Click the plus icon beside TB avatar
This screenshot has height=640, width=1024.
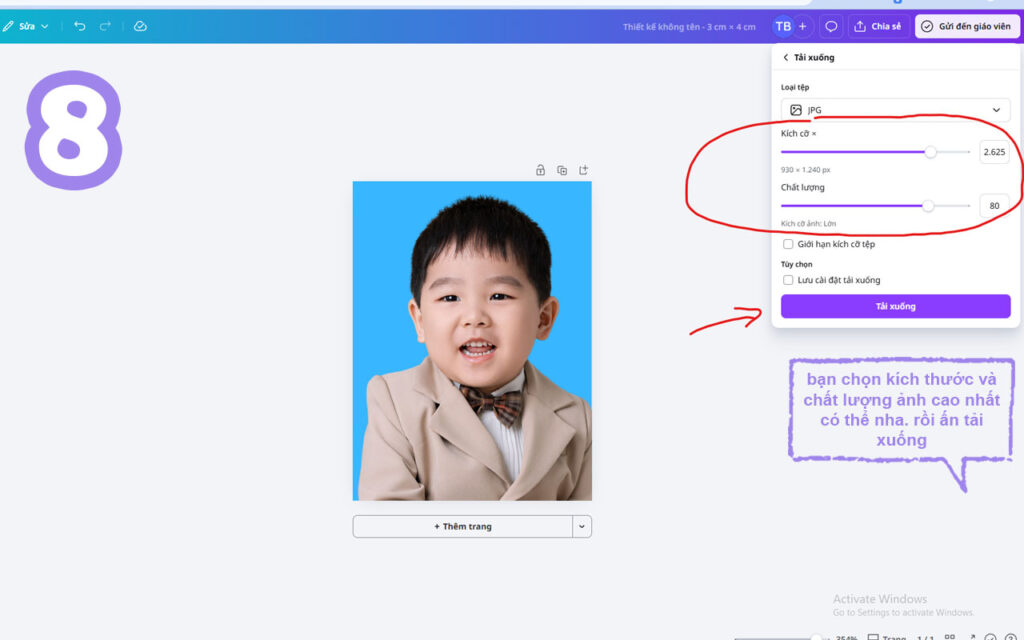(803, 26)
